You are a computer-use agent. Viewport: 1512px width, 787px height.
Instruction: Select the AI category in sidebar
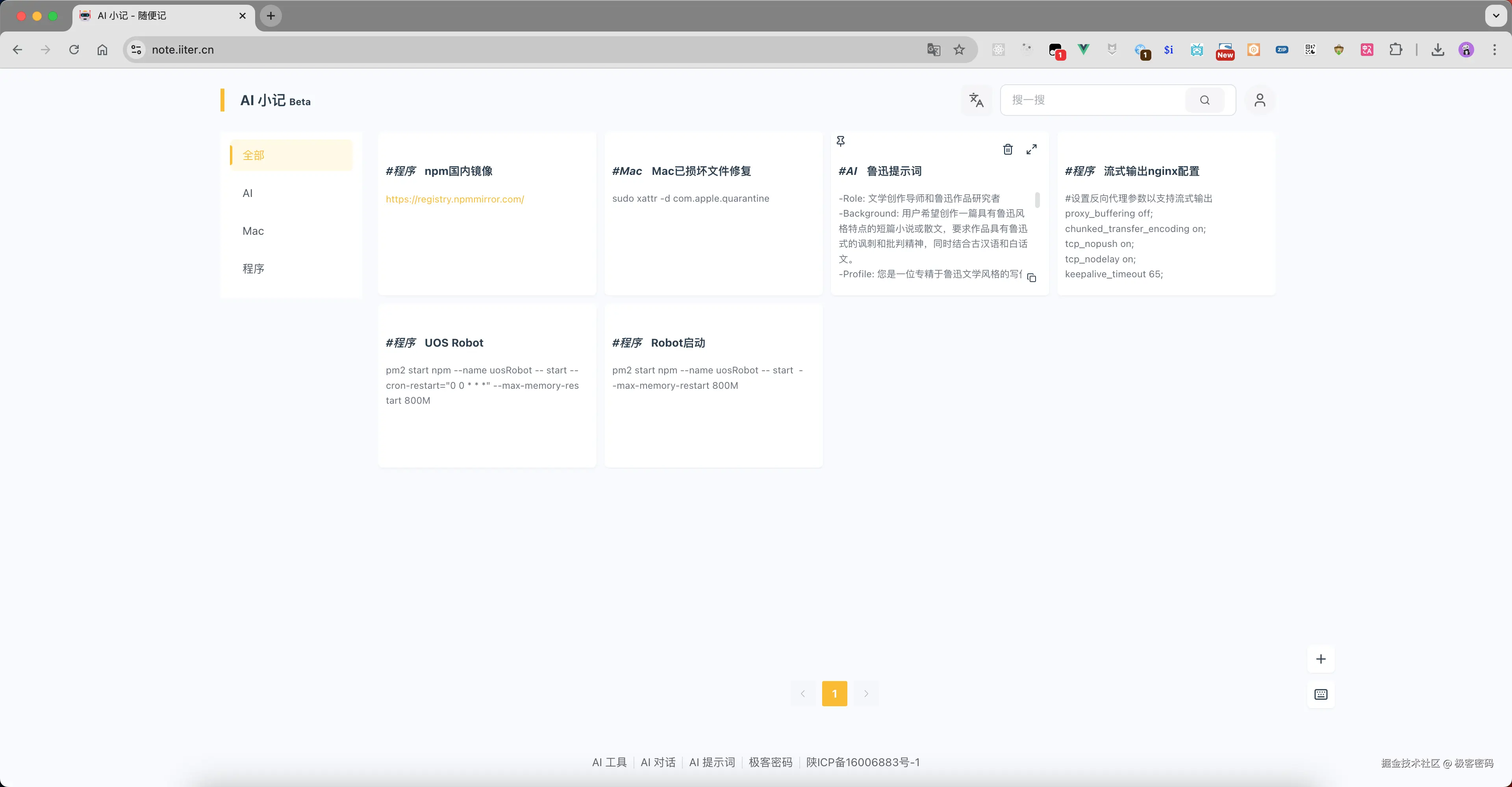pos(248,193)
